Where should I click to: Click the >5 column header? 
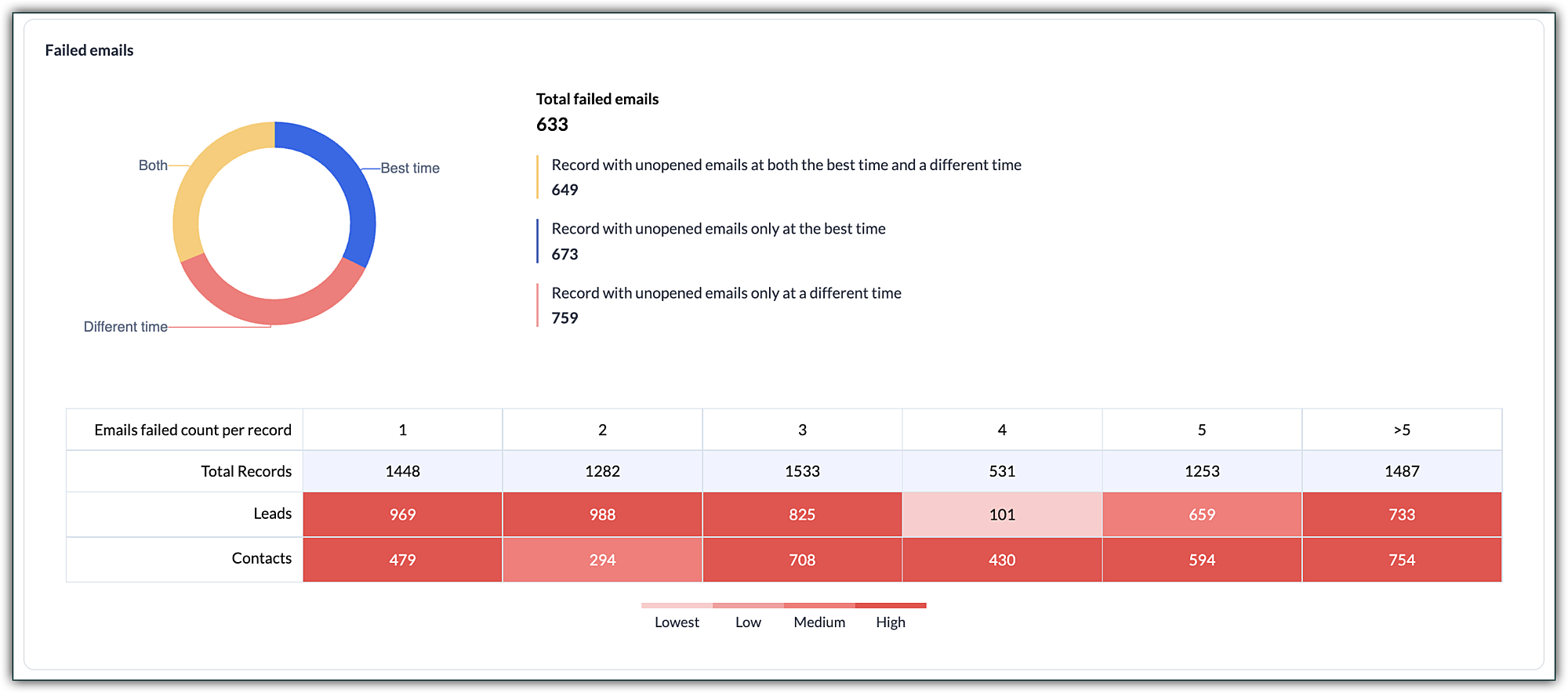coord(1402,430)
